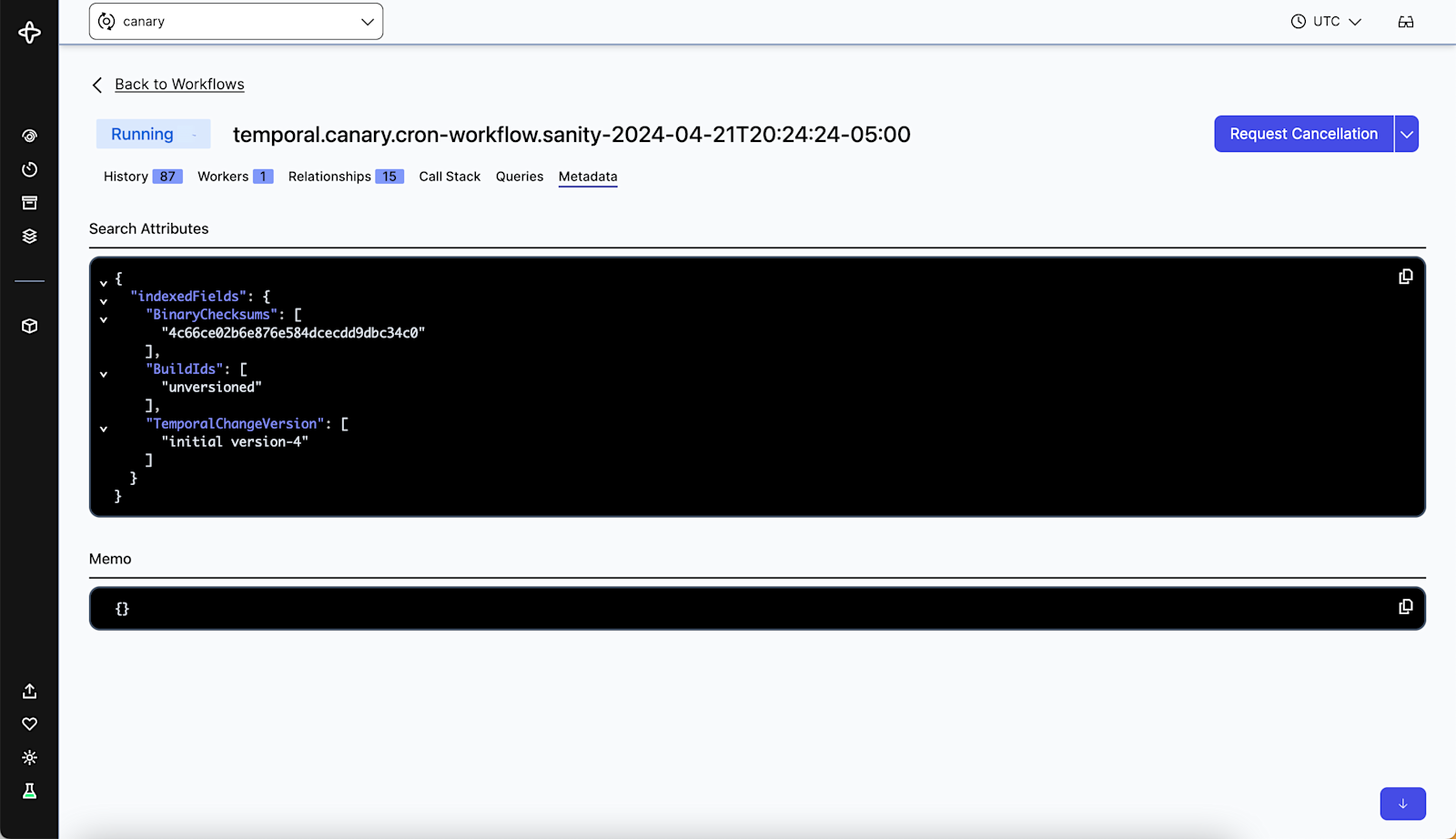This screenshot has height=839, width=1456.
Task: Collapse the TemporalChangeVersion array fold arrow
Action: coord(104,429)
